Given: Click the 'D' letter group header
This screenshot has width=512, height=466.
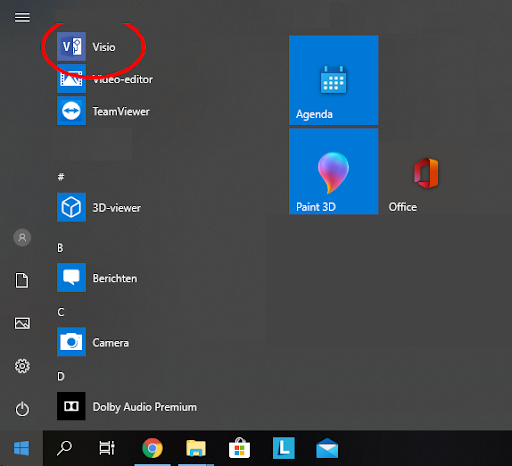Looking at the screenshot, I should 61,376.
